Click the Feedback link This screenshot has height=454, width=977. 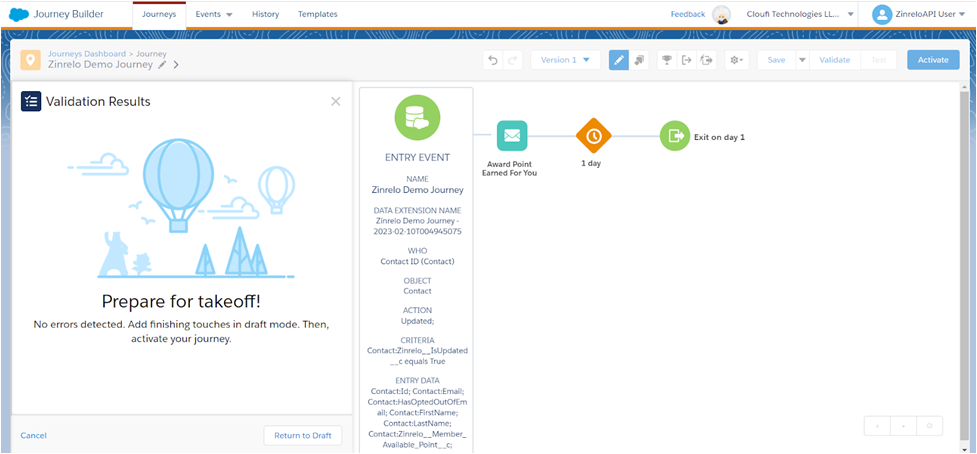click(688, 14)
